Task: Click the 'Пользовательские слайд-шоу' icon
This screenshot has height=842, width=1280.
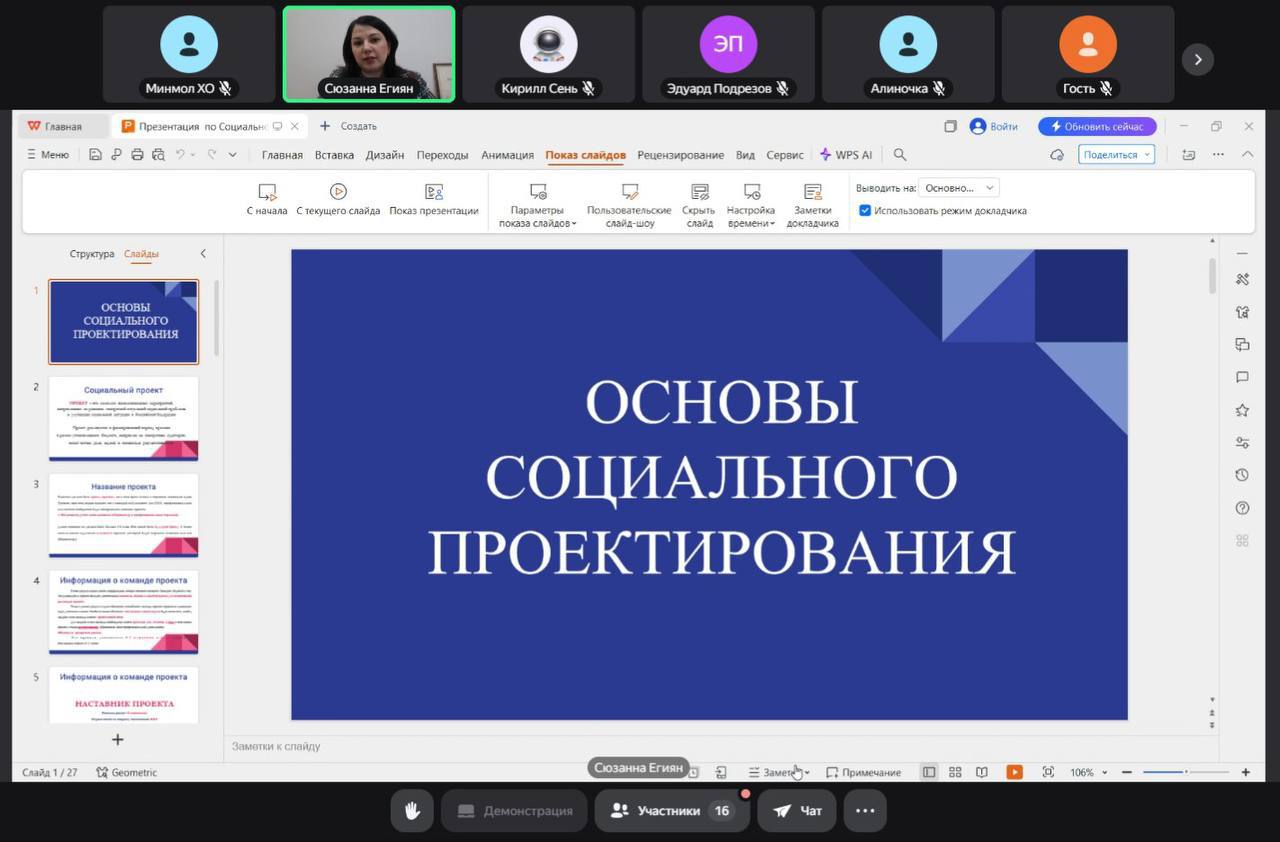Action: 629,192
